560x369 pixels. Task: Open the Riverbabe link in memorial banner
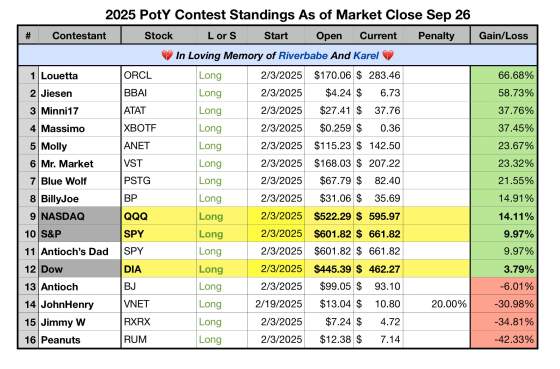coord(303,55)
